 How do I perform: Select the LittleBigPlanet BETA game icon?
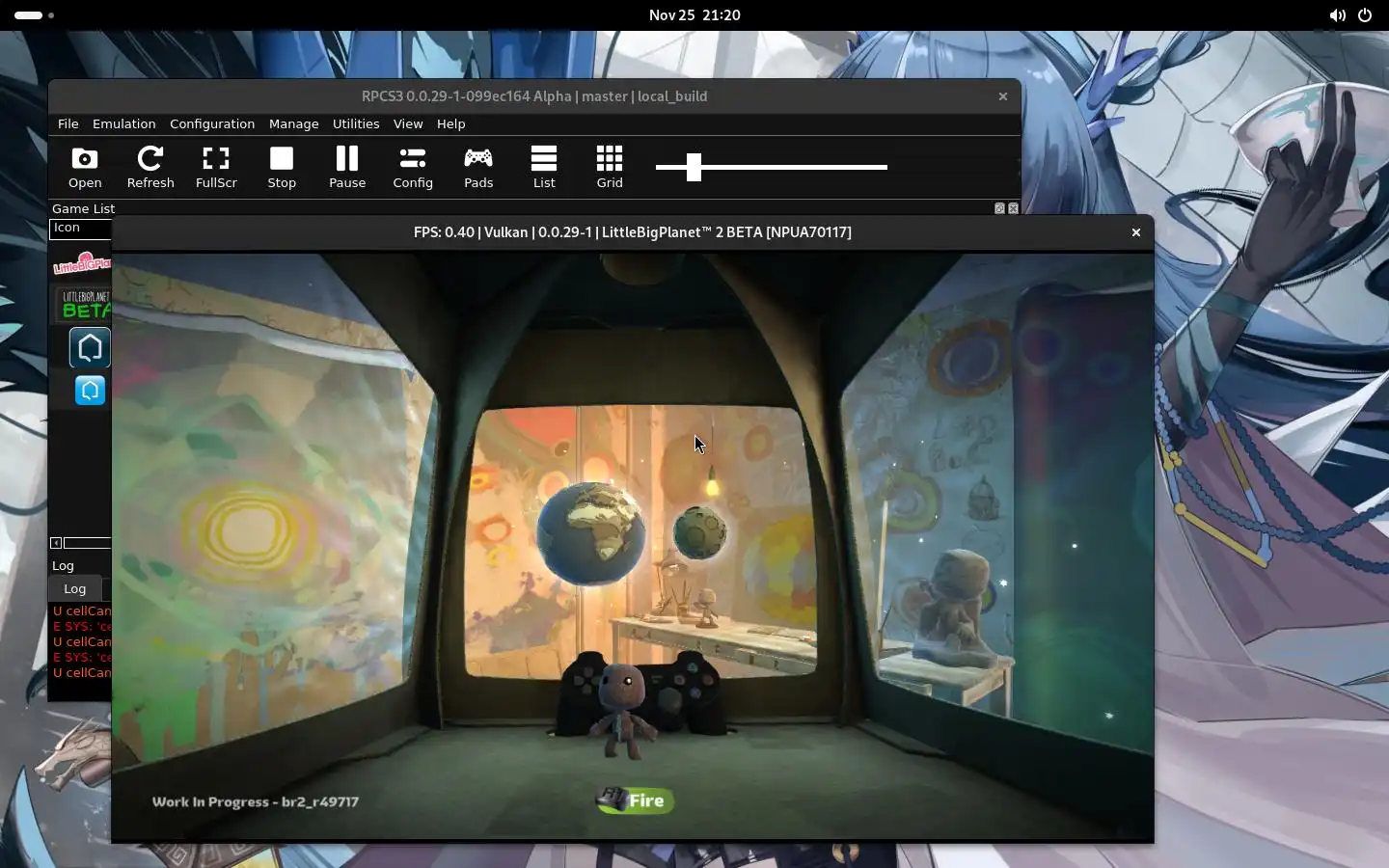[x=85, y=304]
